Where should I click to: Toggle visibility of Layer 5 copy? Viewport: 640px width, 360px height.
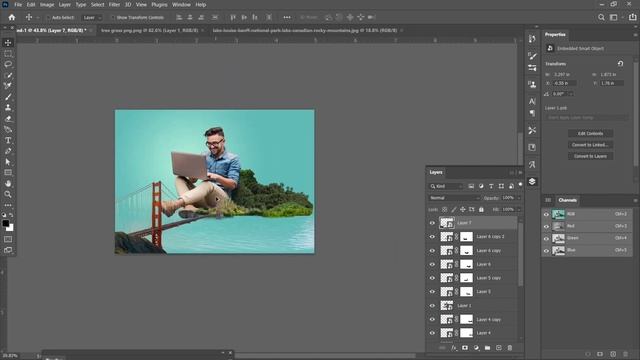pos(432,278)
